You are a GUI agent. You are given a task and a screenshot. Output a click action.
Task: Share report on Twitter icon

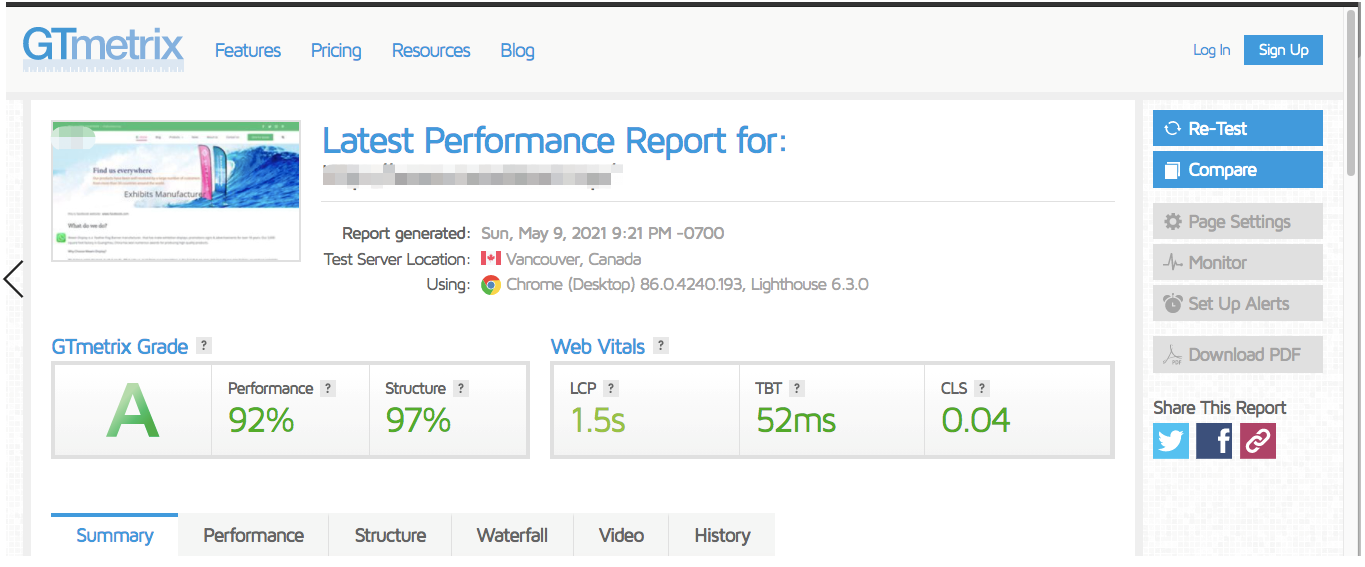tap(1171, 441)
